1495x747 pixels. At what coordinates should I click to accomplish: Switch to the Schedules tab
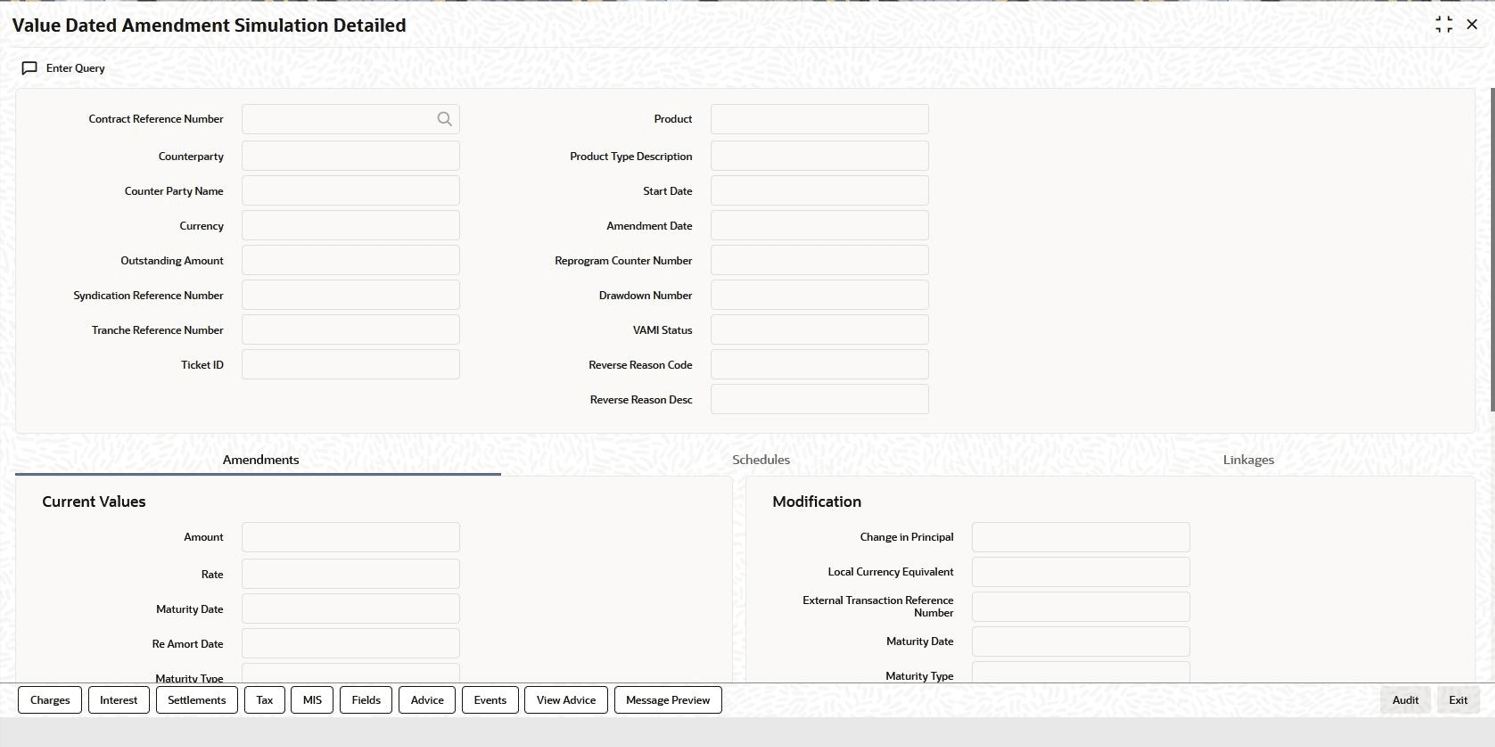pos(761,460)
